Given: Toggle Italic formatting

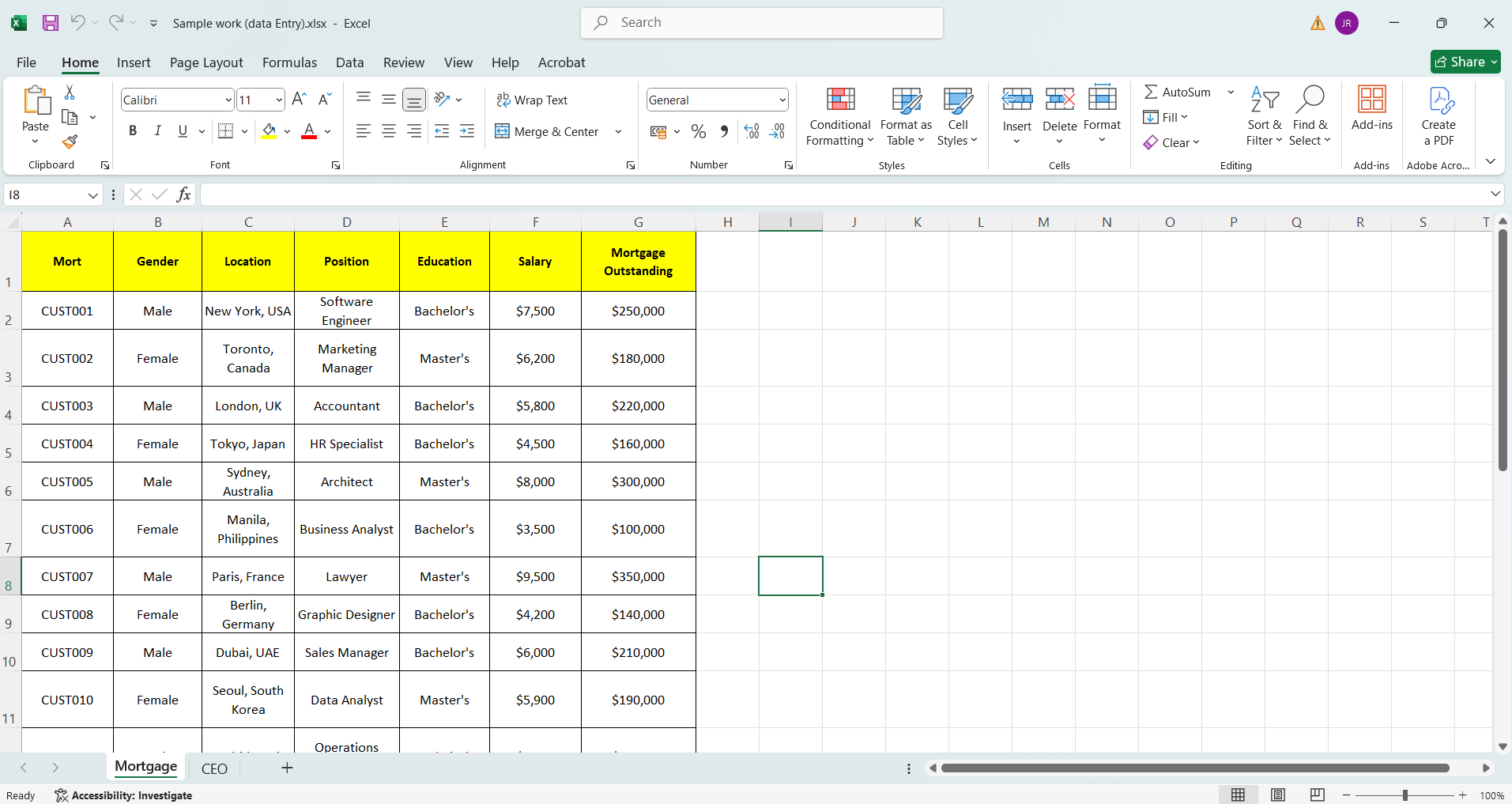Looking at the screenshot, I should (158, 131).
